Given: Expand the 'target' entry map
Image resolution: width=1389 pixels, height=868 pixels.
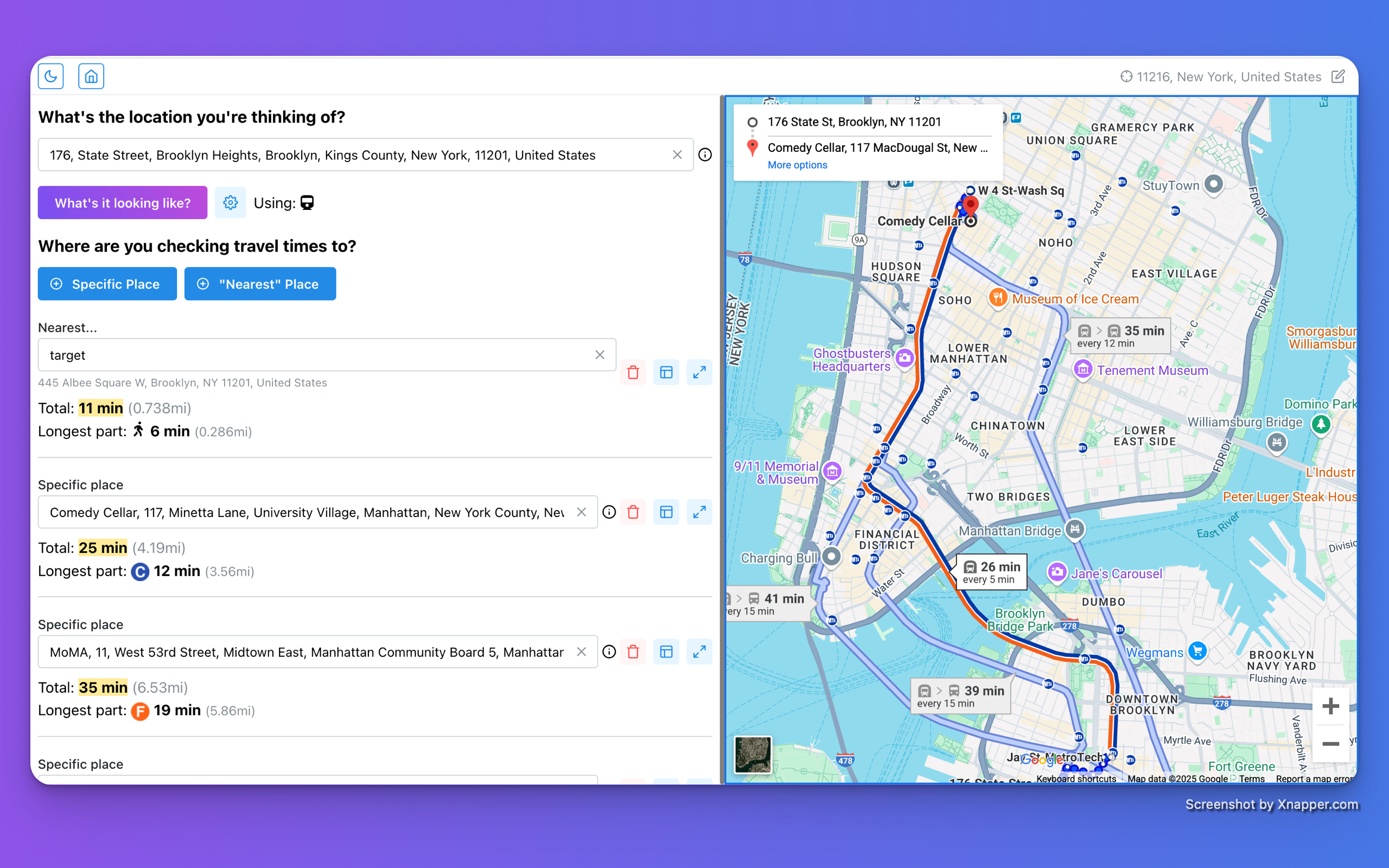Looking at the screenshot, I should tap(699, 372).
